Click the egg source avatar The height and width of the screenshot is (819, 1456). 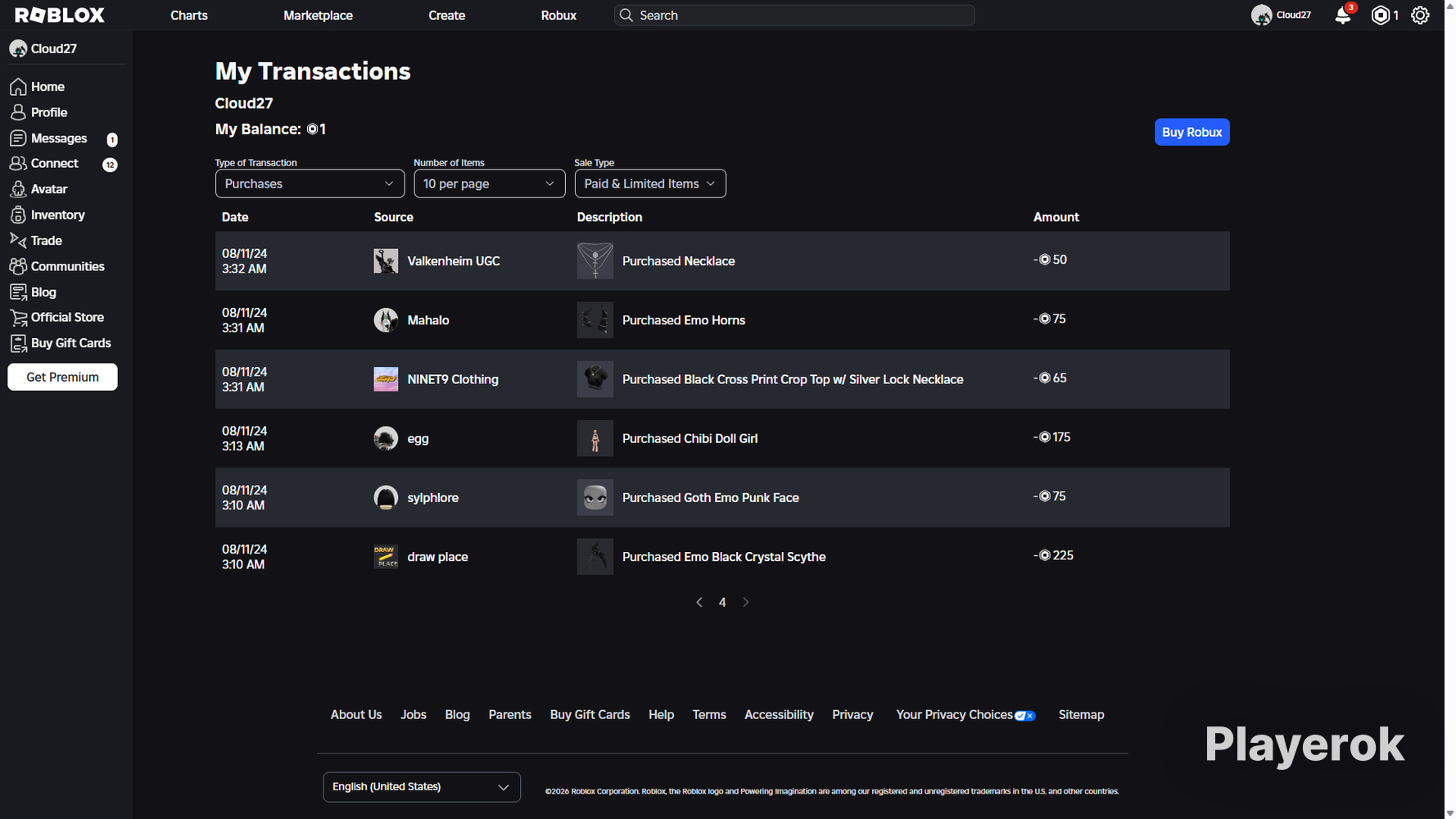click(x=386, y=438)
